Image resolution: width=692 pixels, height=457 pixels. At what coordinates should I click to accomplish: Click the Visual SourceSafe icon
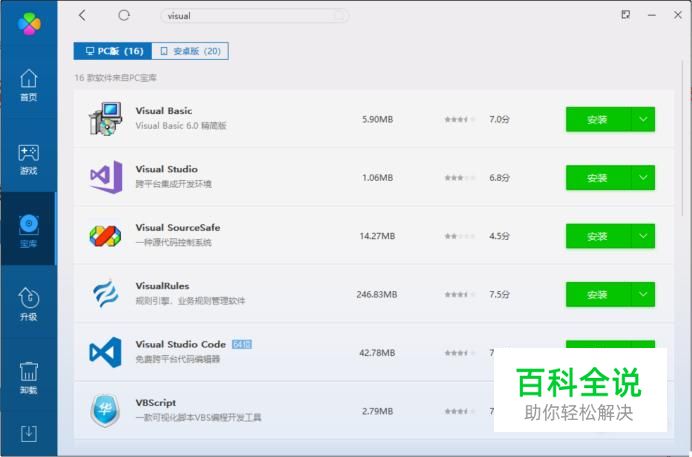click(105, 236)
